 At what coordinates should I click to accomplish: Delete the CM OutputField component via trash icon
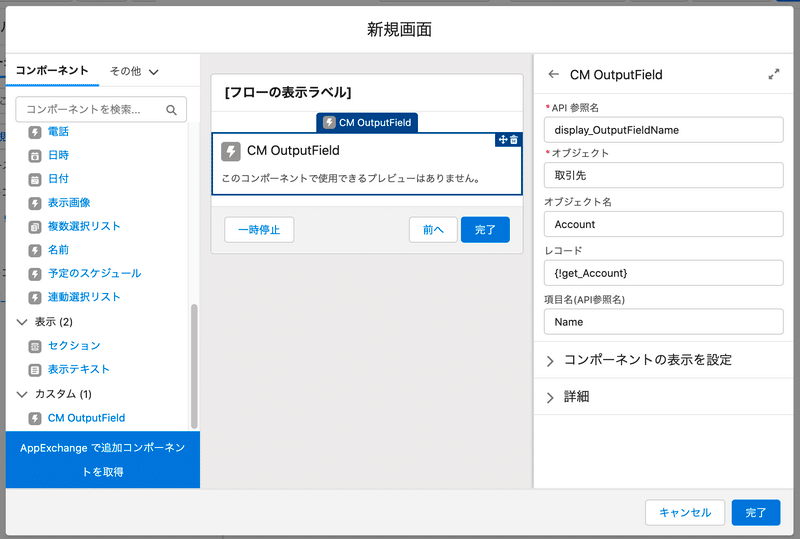coord(514,140)
